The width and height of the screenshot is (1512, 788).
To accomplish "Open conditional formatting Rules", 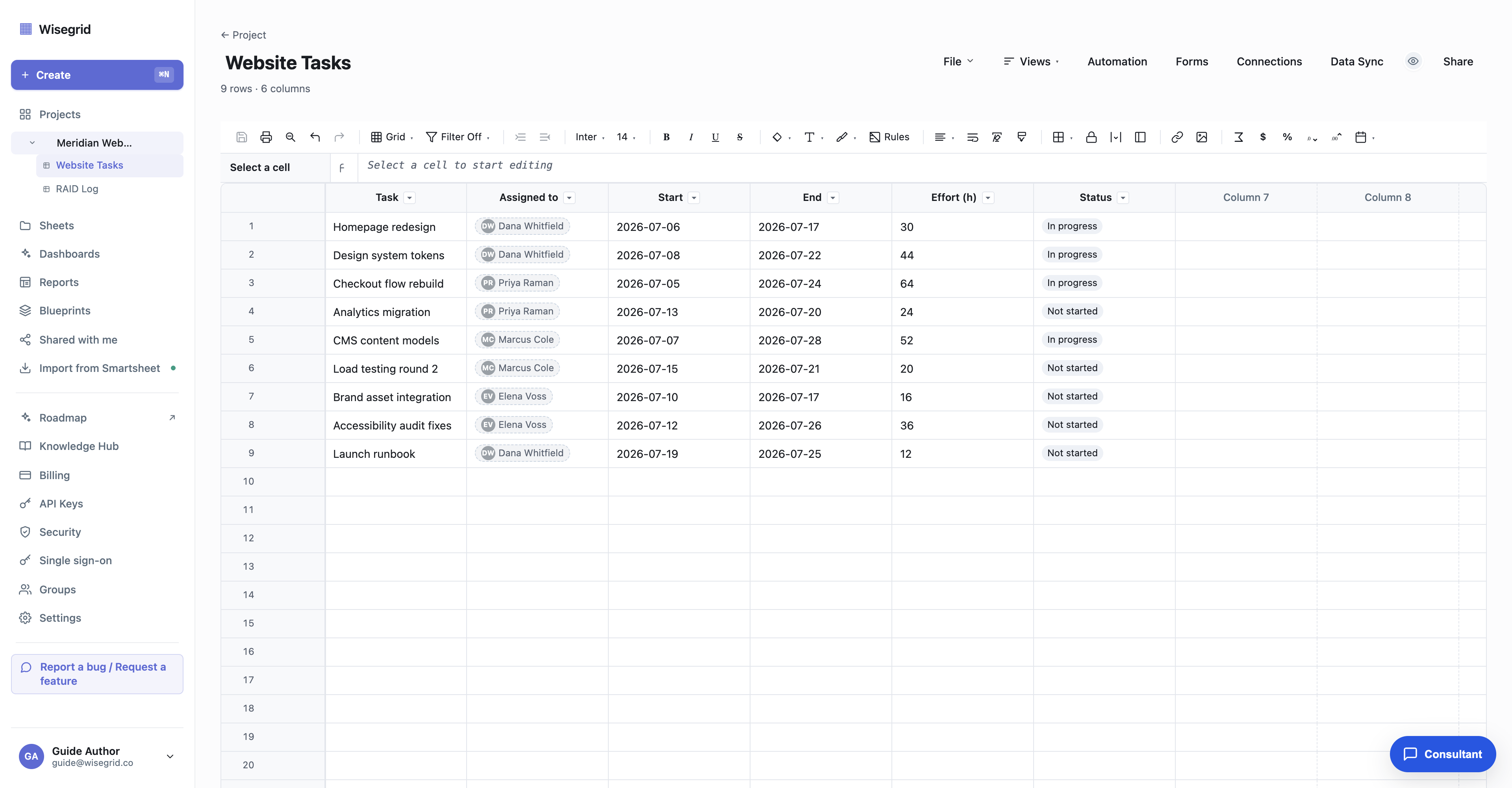I will [889, 137].
